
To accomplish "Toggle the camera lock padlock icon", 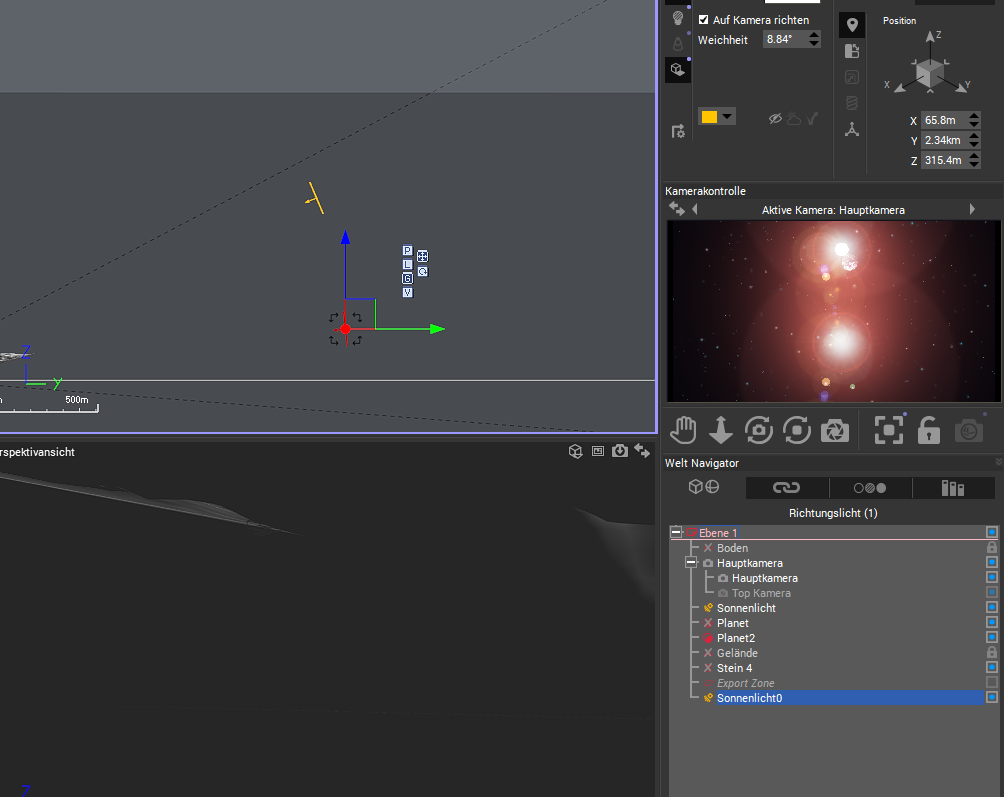I will (x=928, y=430).
